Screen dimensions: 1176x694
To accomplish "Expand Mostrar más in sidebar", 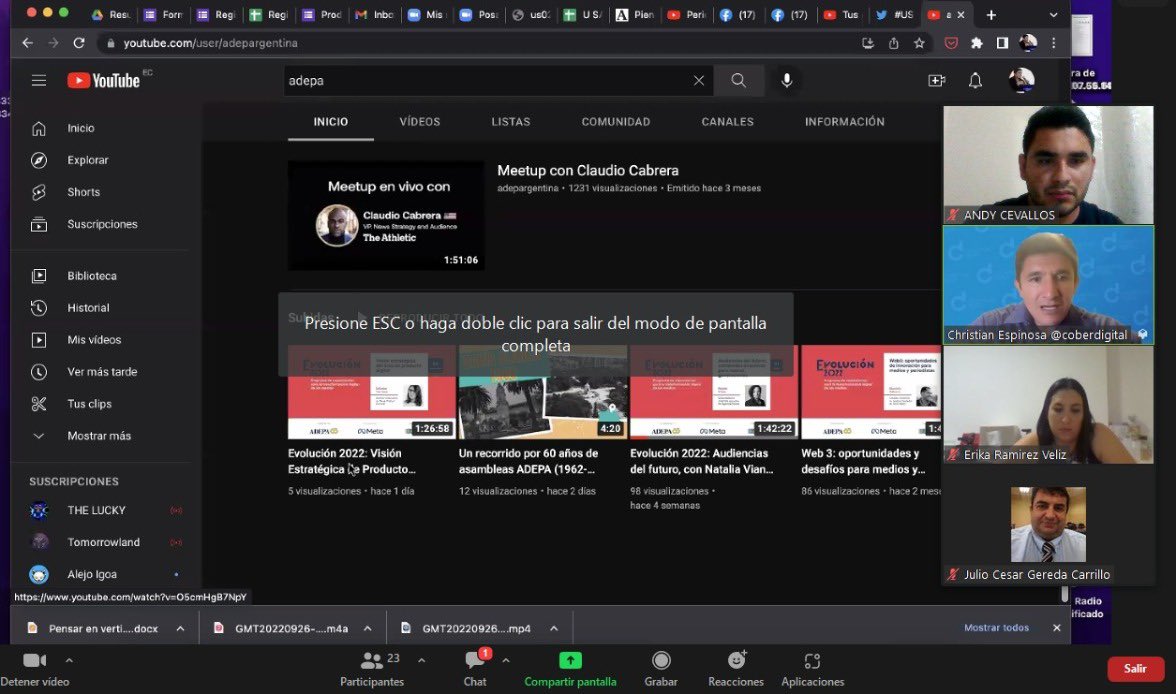I will point(101,436).
